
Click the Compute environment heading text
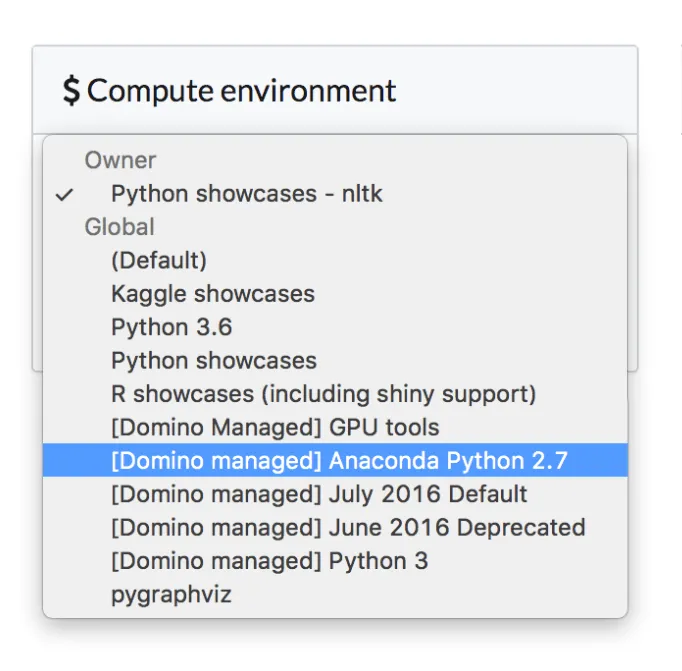[241, 91]
